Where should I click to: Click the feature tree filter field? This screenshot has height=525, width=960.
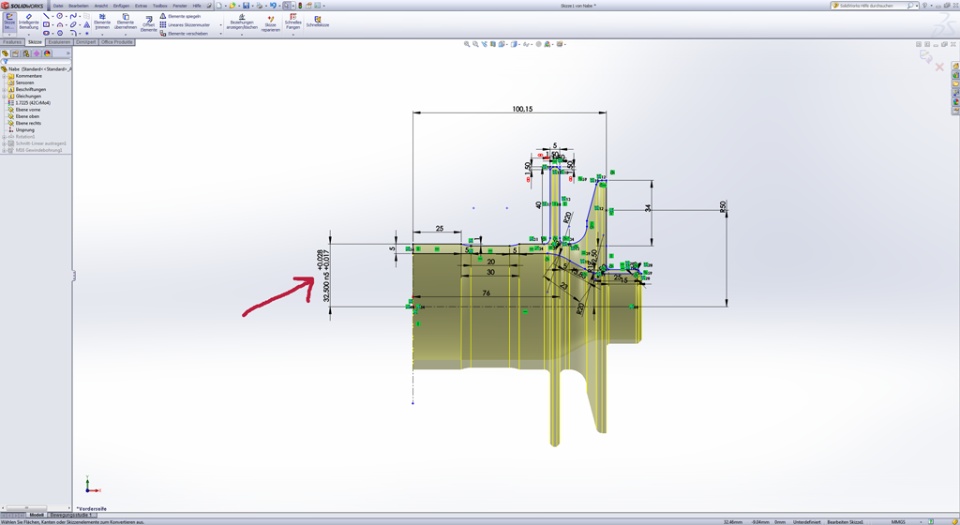click(36, 61)
